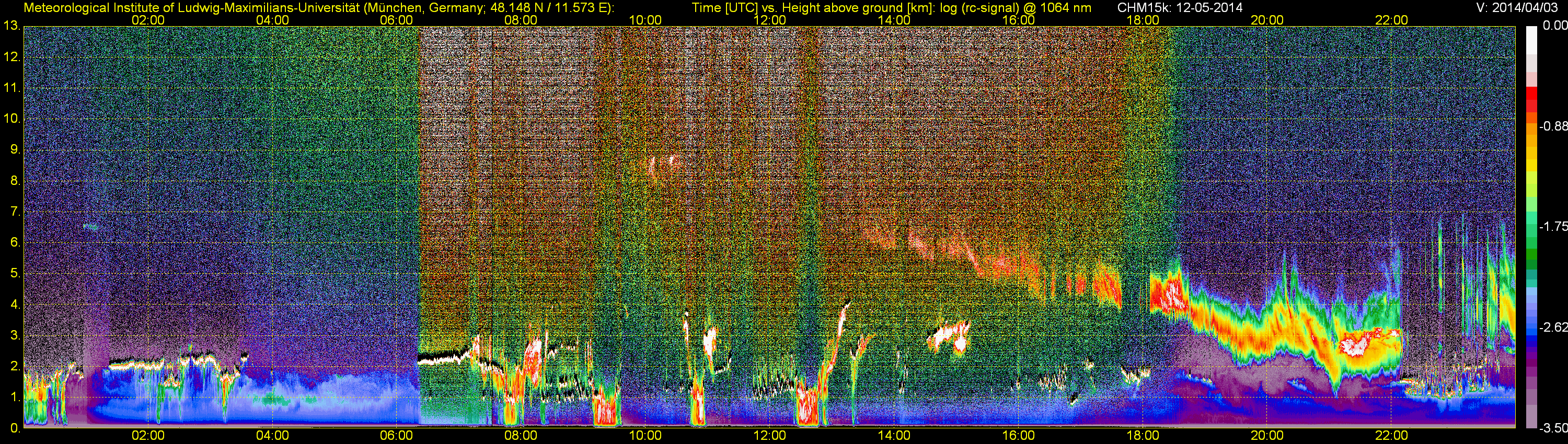Pick the '2.' km height tick label

(16, 366)
